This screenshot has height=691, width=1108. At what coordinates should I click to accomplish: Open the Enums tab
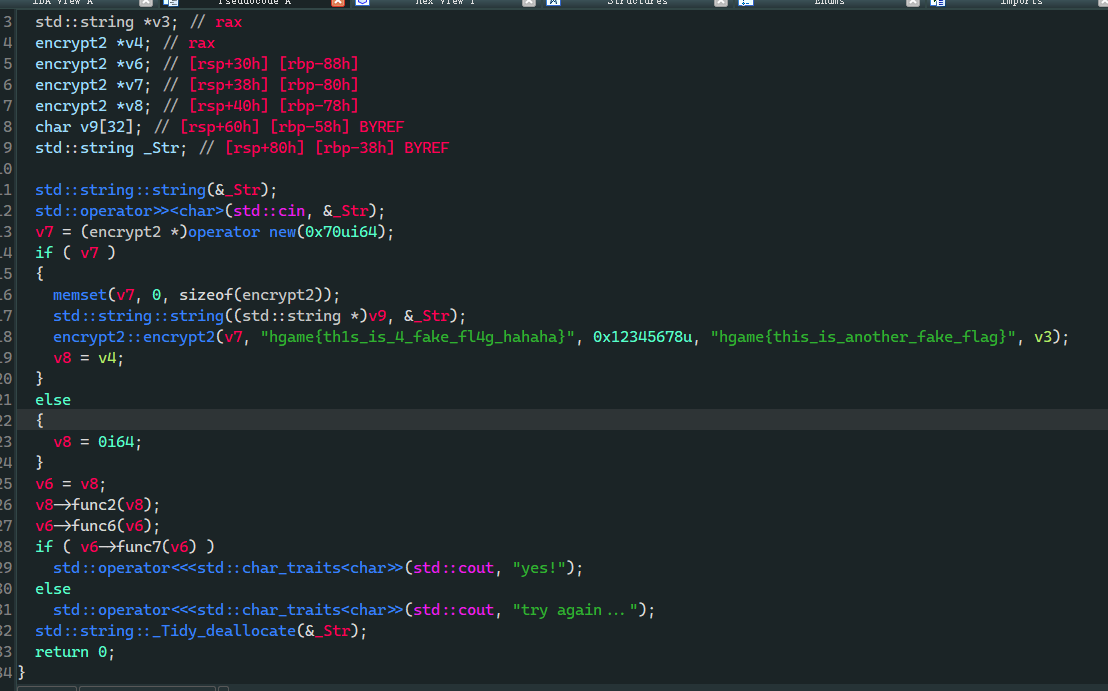[828, 3]
